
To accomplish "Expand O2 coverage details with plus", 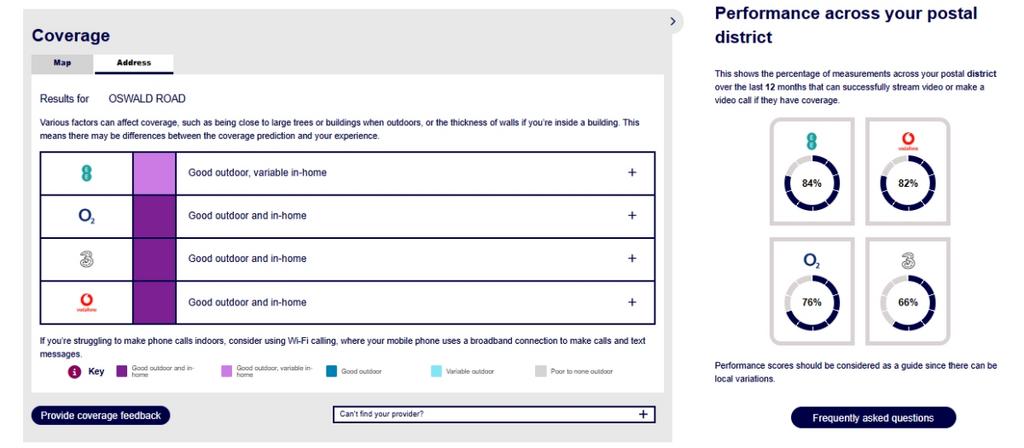I will pyautogui.click(x=632, y=216).
